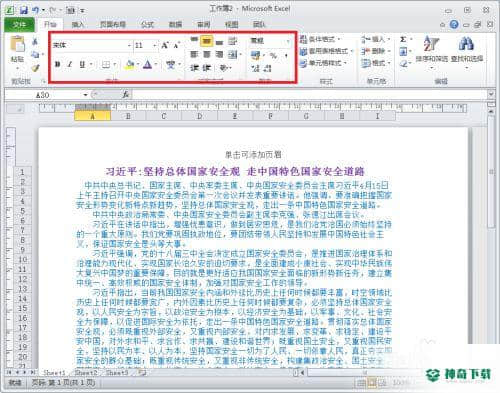Click the Paste clipboard icon
500x393 pixels.
(17, 45)
